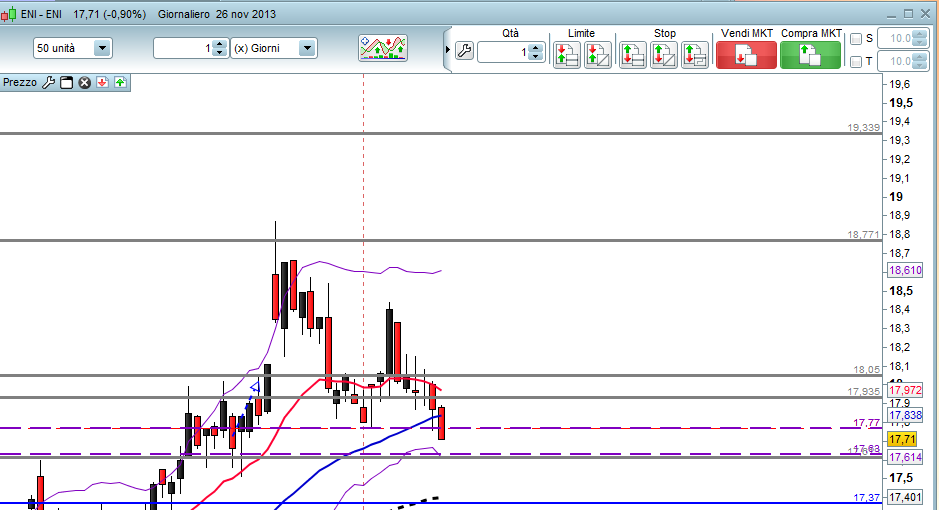This screenshot has height=510, width=939.
Task: Click the ENI - ENI window title
Action: tap(41, 14)
